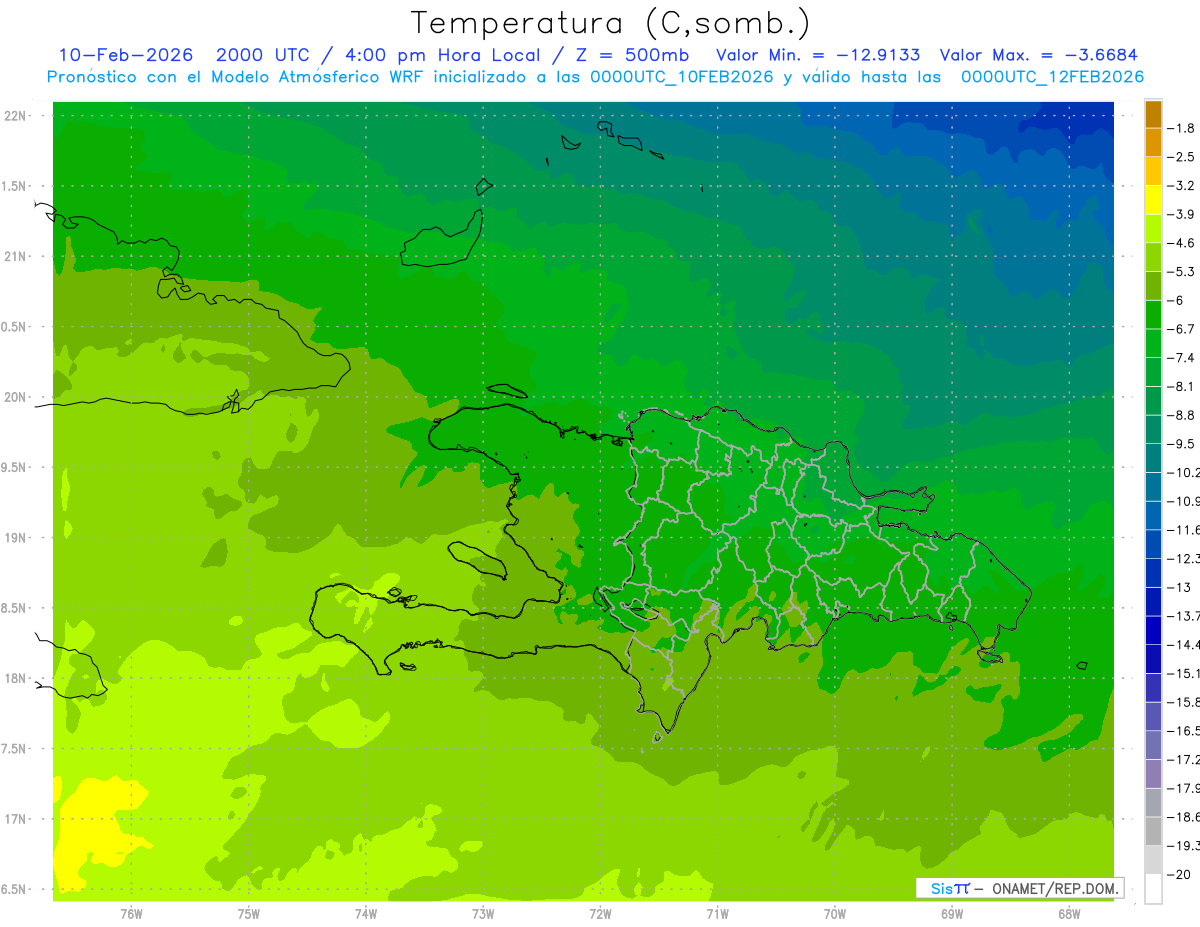Screen dimensions: 1200x927
Task: Click the '0000UTC_12FEB2026' valid-until time
Action: click(1052, 77)
